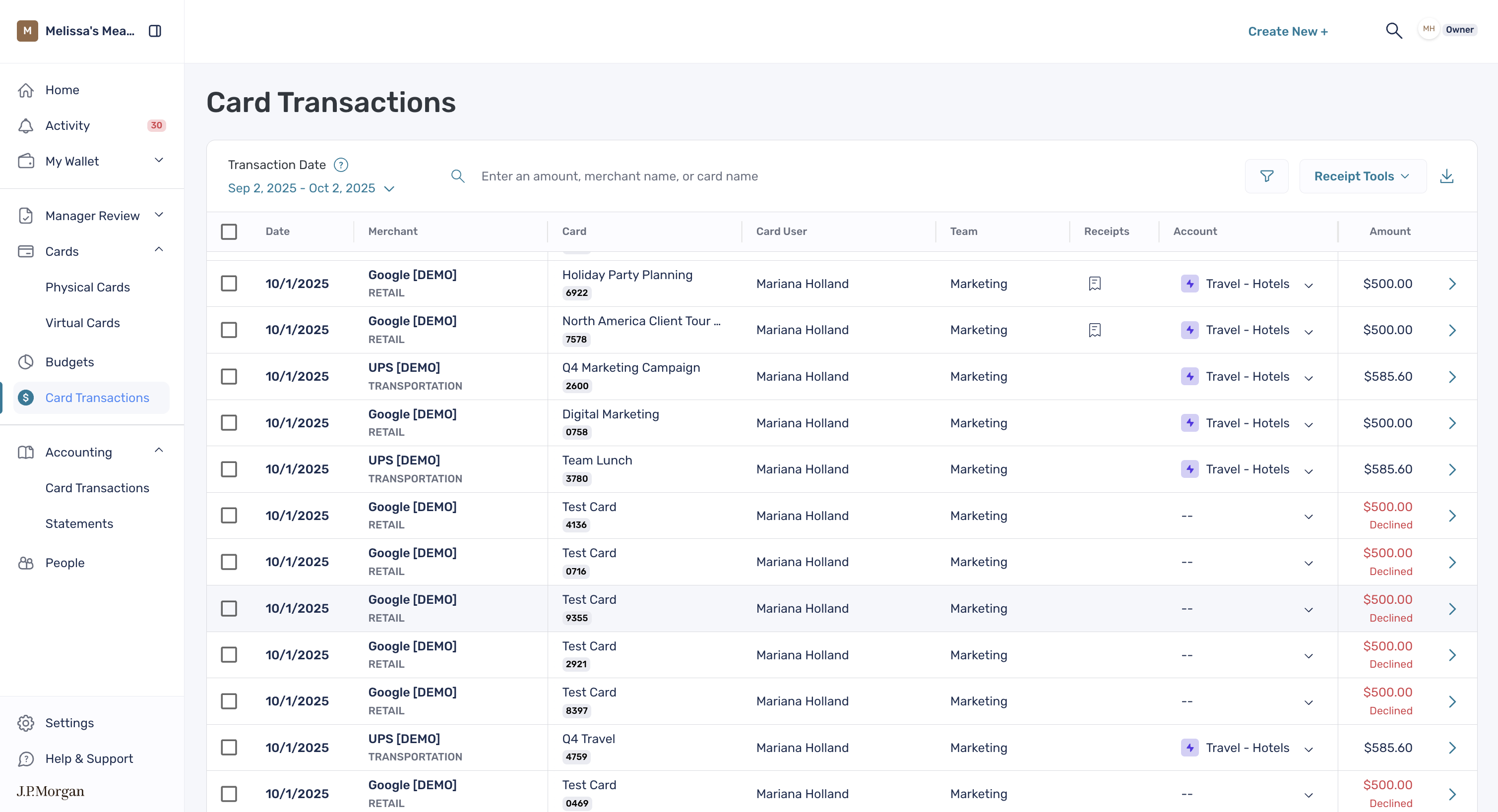Expand the My Wallet menu
The image size is (1498, 812).
pos(159,161)
